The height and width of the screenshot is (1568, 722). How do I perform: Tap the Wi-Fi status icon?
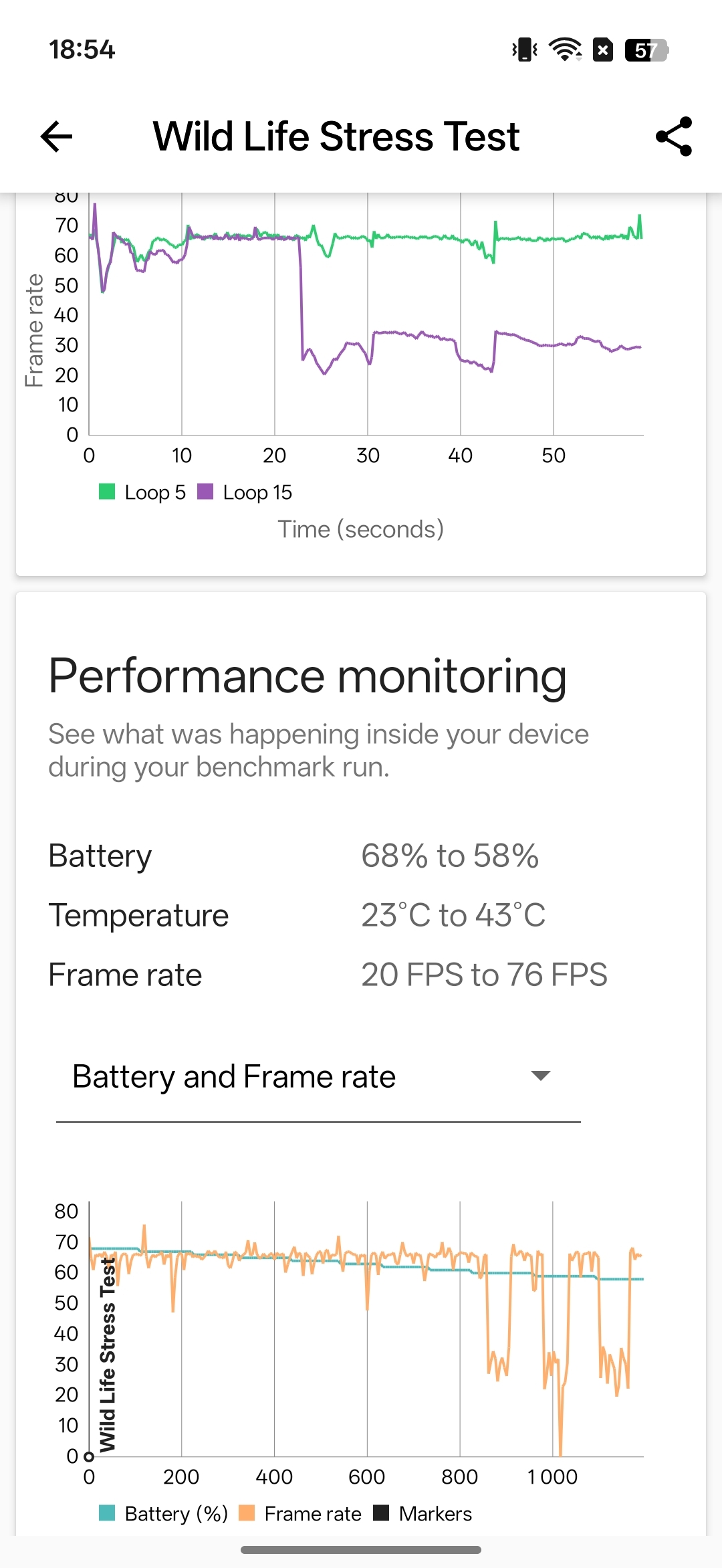click(x=565, y=50)
